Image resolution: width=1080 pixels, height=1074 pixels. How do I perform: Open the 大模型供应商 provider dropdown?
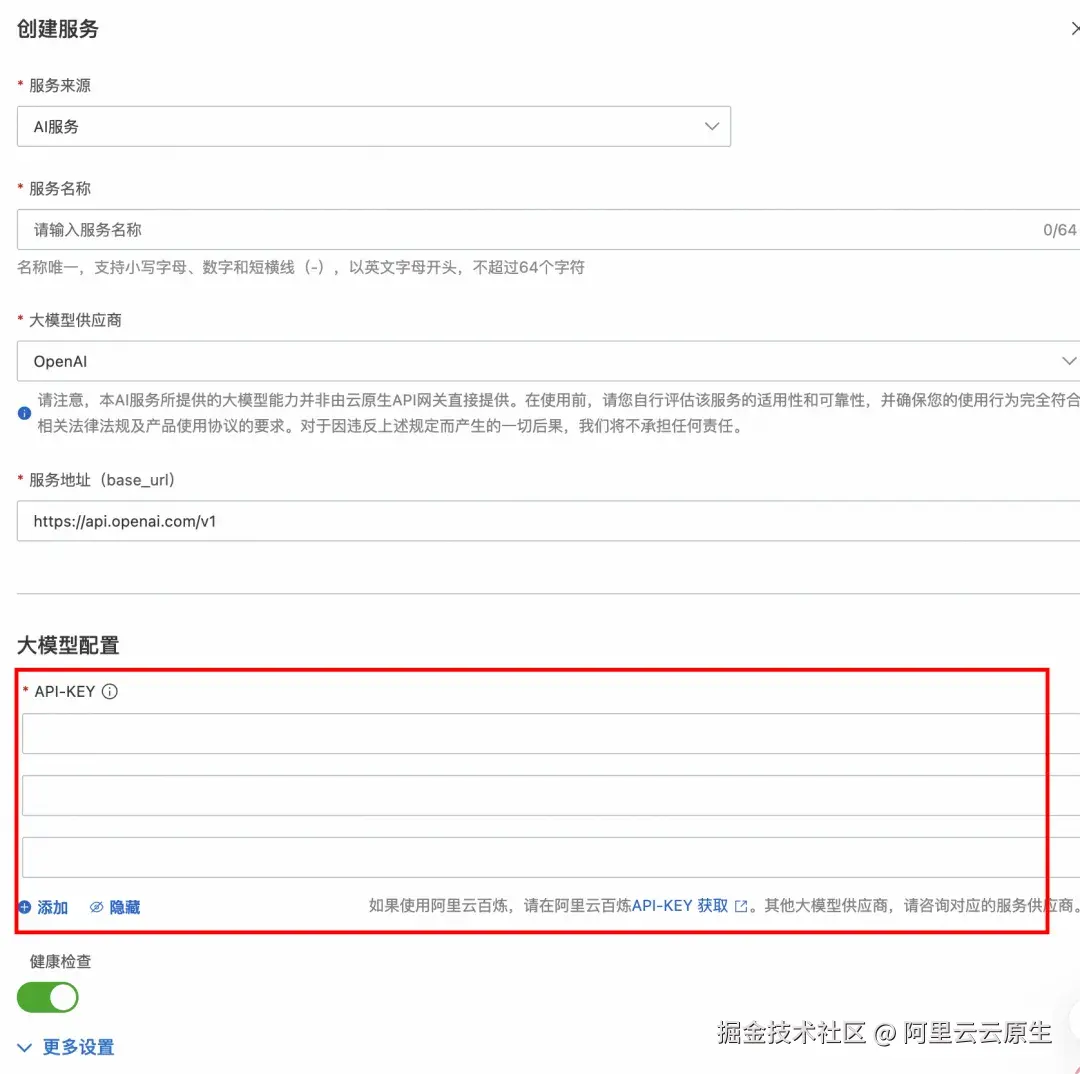pyautogui.click(x=540, y=360)
